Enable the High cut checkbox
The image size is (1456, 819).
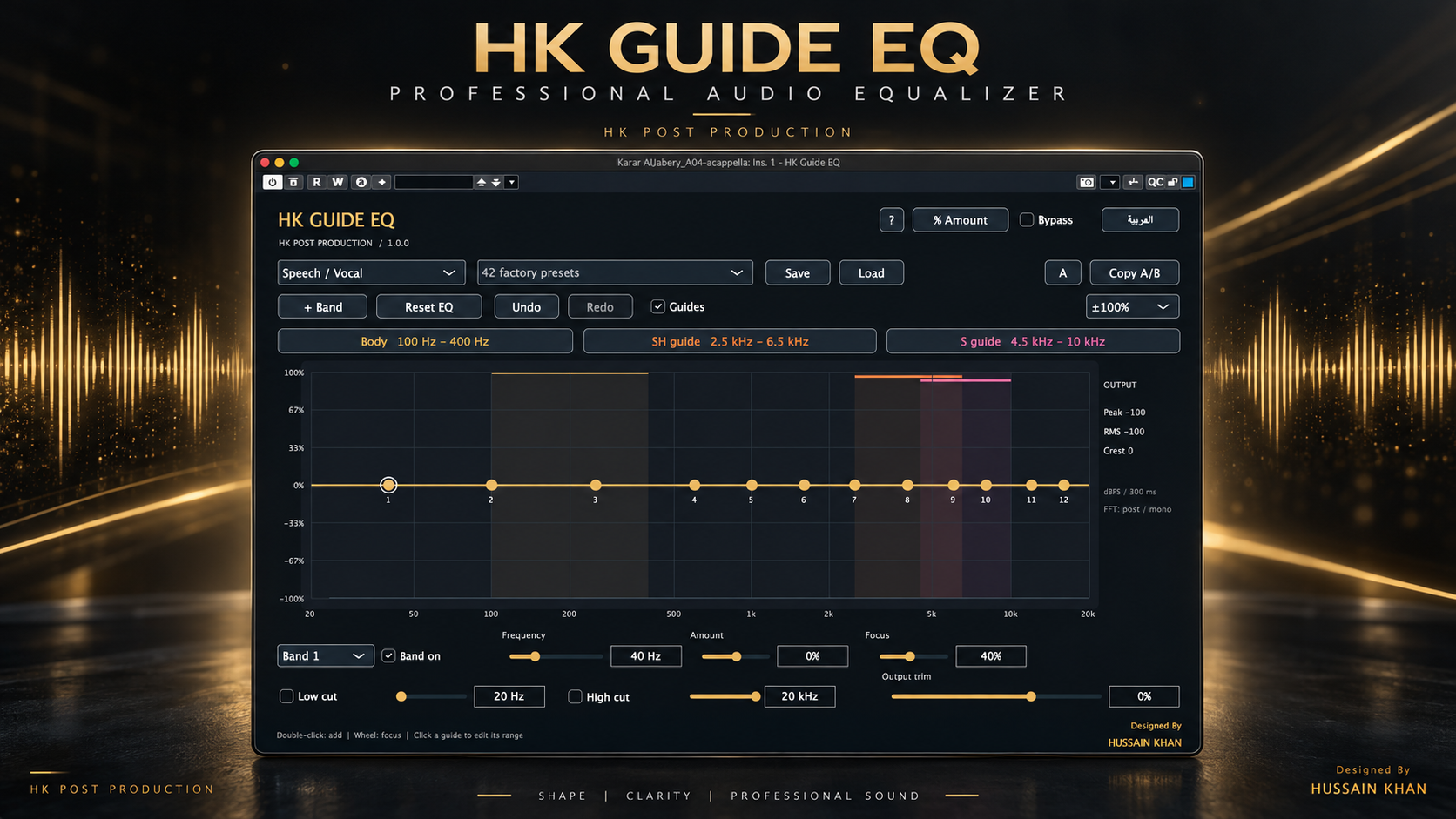pos(575,696)
